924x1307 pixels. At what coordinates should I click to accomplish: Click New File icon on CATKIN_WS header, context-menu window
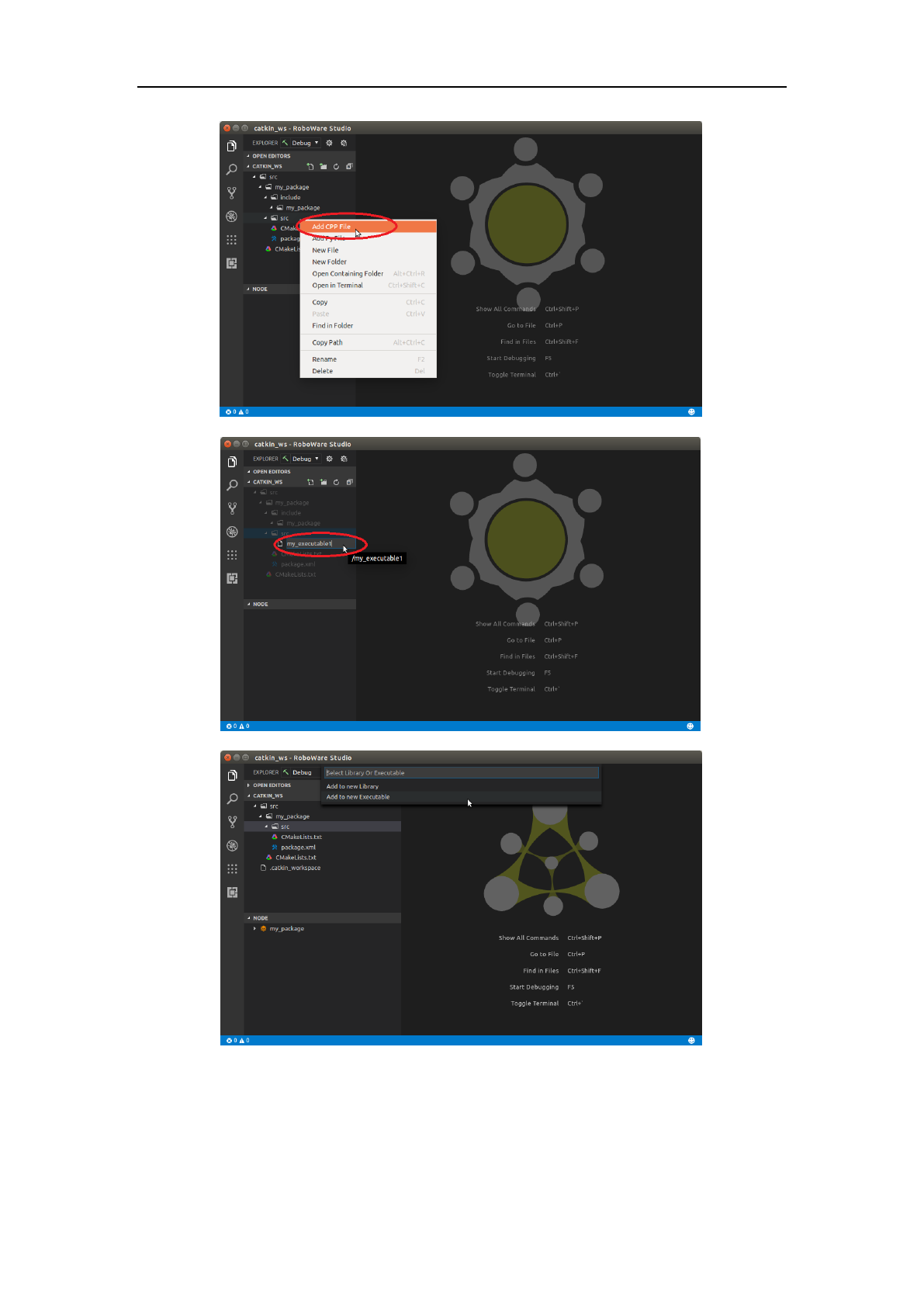(310, 166)
